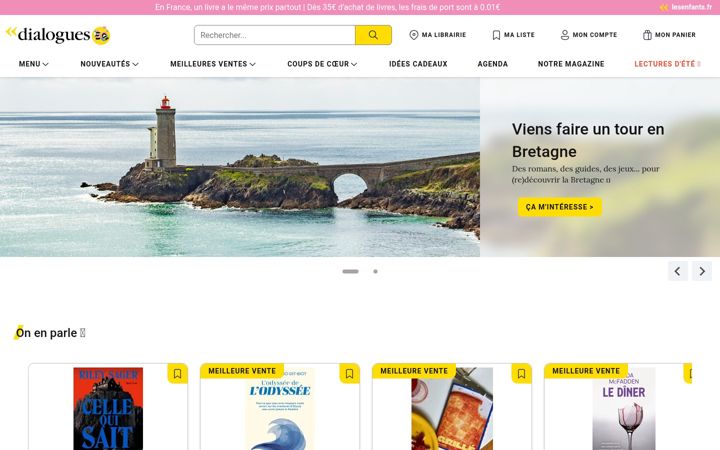
Task: Bookmark the Celle qui sait book
Action: click(x=177, y=374)
